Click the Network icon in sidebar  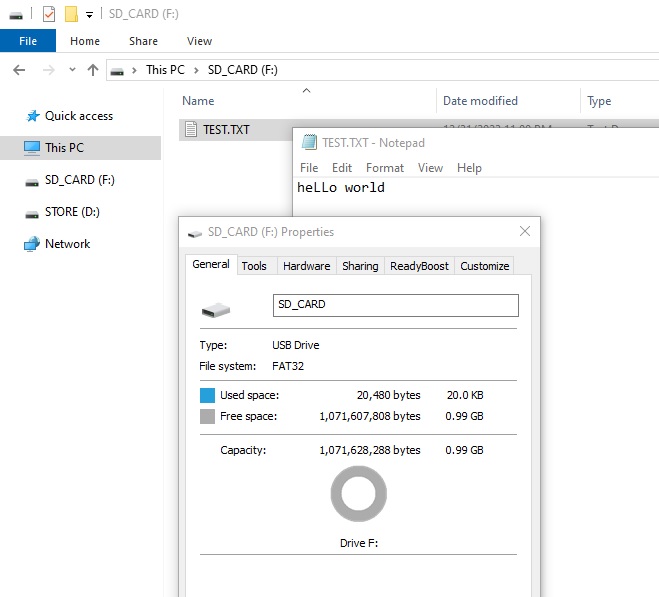(x=32, y=244)
